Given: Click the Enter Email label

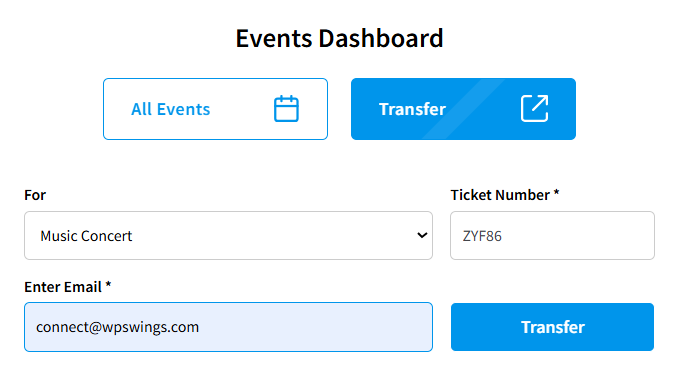Looking at the screenshot, I should pos(63,287).
